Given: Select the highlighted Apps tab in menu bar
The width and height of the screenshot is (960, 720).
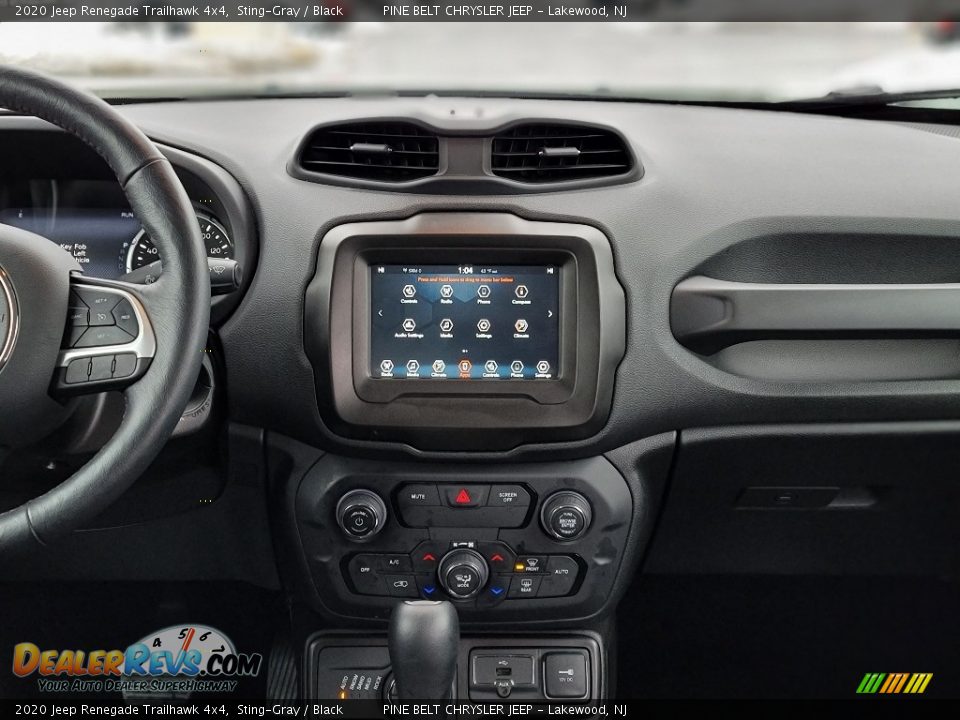Looking at the screenshot, I should pos(465,369).
